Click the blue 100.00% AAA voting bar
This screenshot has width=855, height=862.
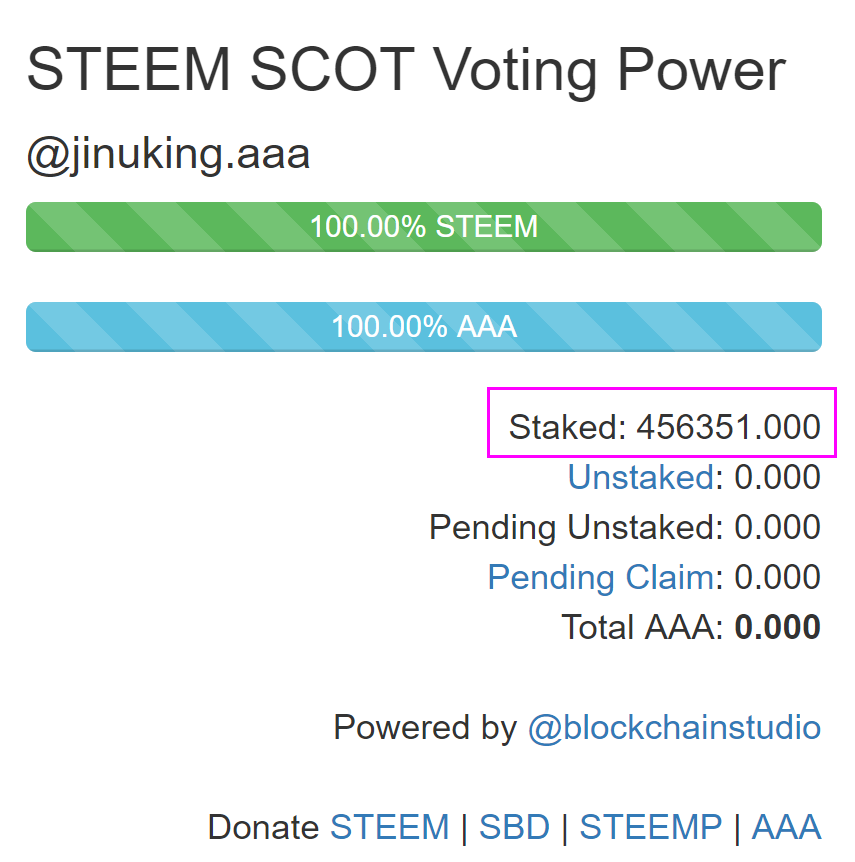424,327
